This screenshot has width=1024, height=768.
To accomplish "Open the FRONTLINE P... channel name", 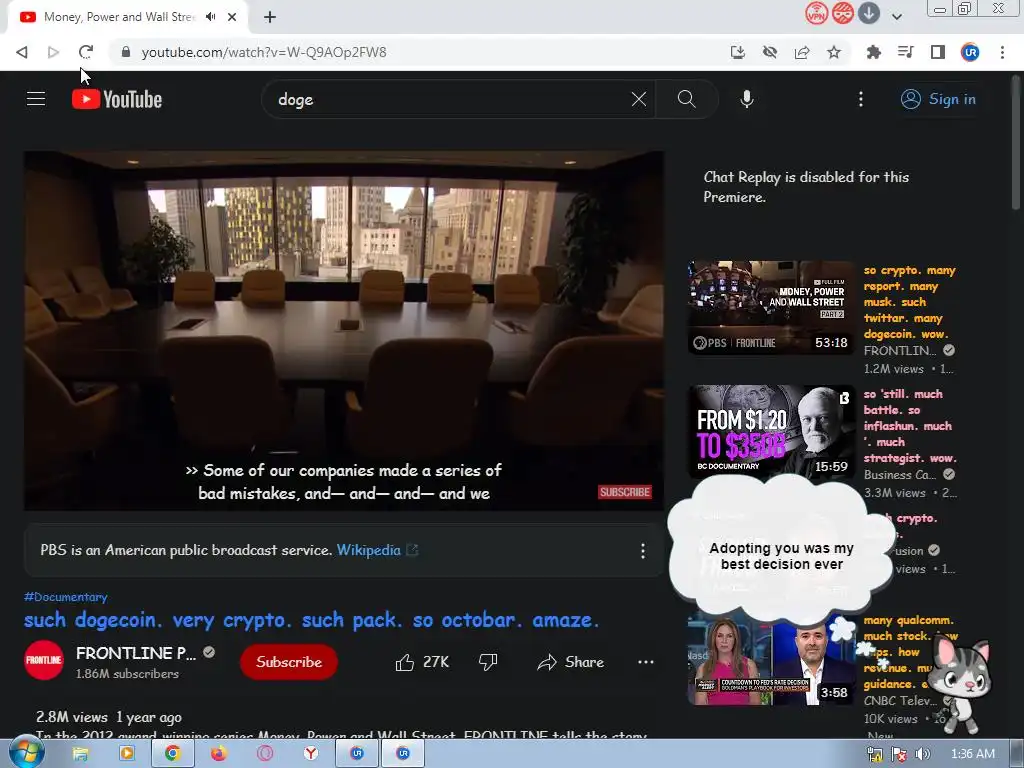I will pyautogui.click(x=136, y=653).
